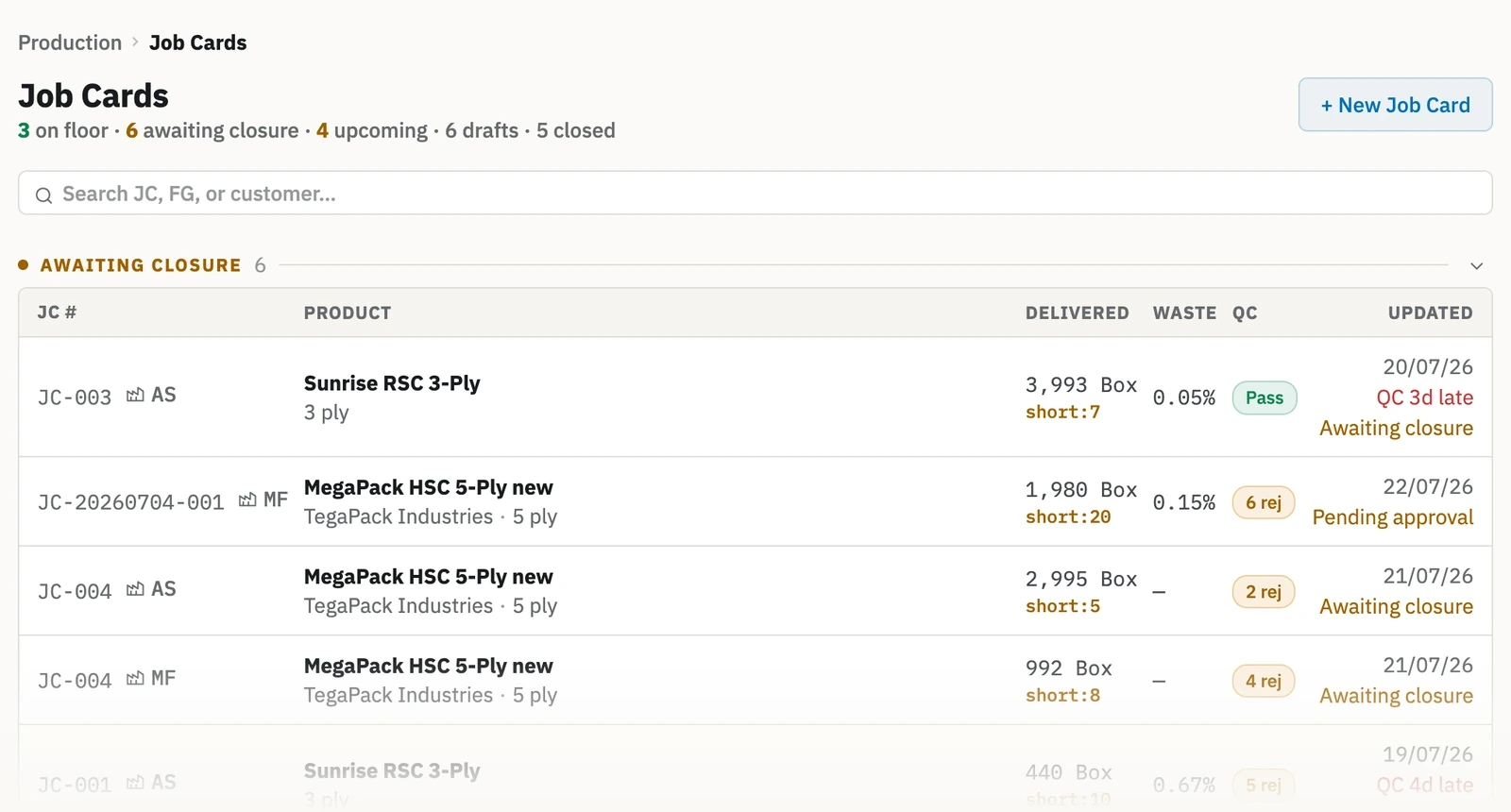Viewport: 1511px width, 812px height.
Task: Click the 'QC 3d late' warning
Action: pos(1424,398)
